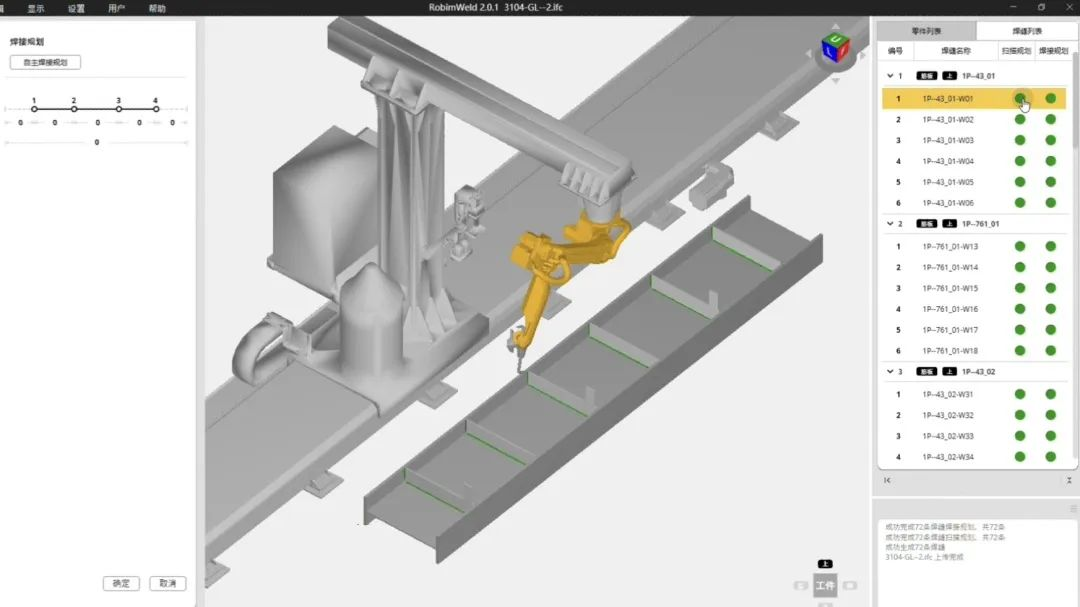The width and height of the screenshot is (1080, 607).
Task: Open the 帮助 menu
Action: click(x=157, y=8)
